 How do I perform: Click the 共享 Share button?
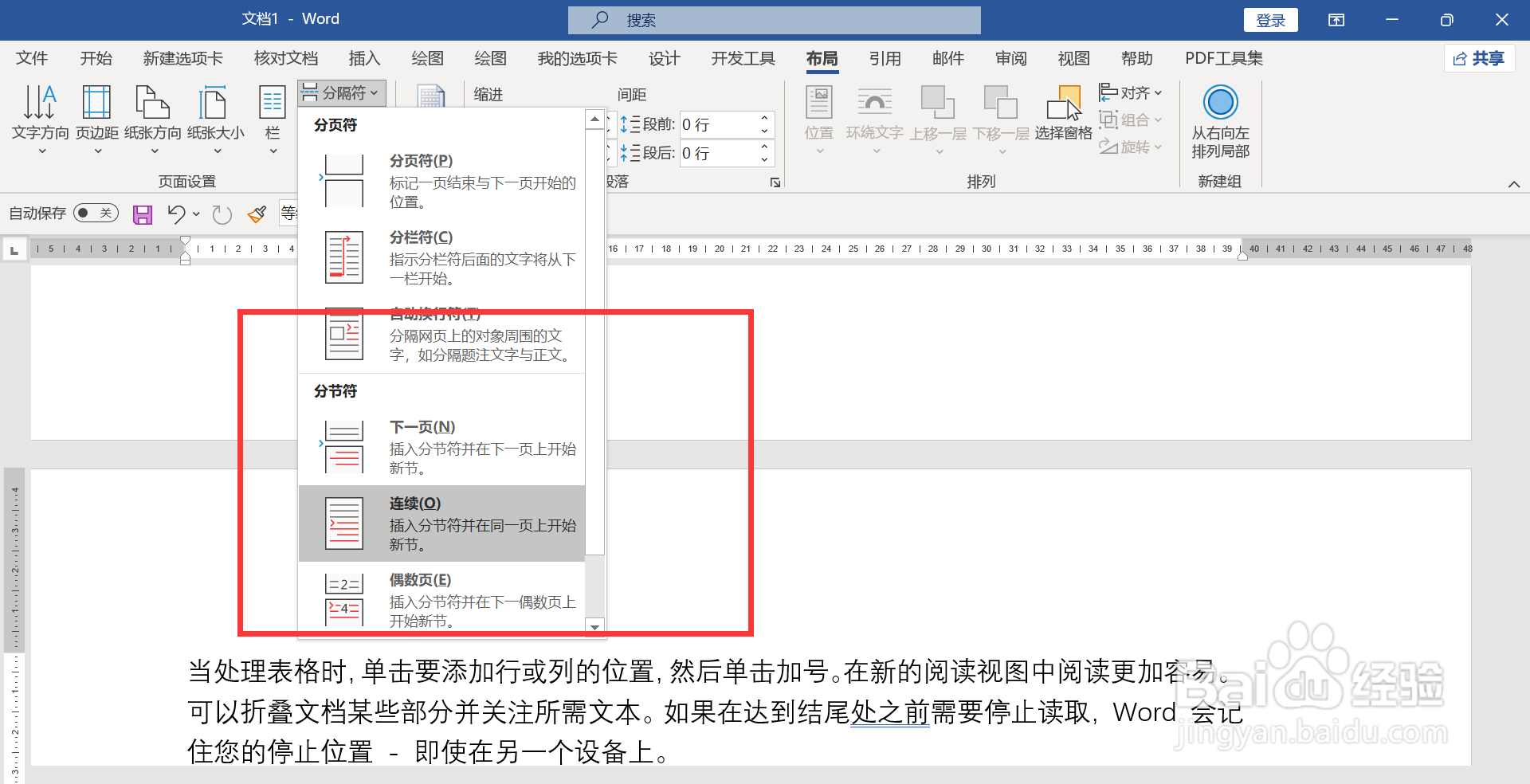[1479, 58]
